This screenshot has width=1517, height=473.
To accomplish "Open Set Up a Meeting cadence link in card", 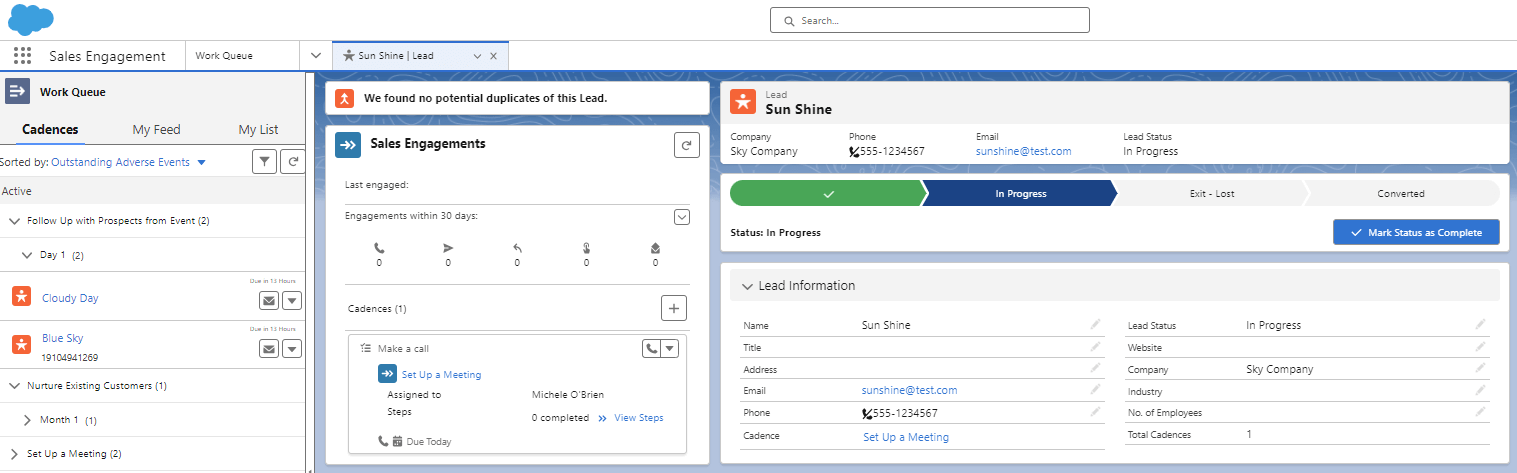I will (441, 375).
